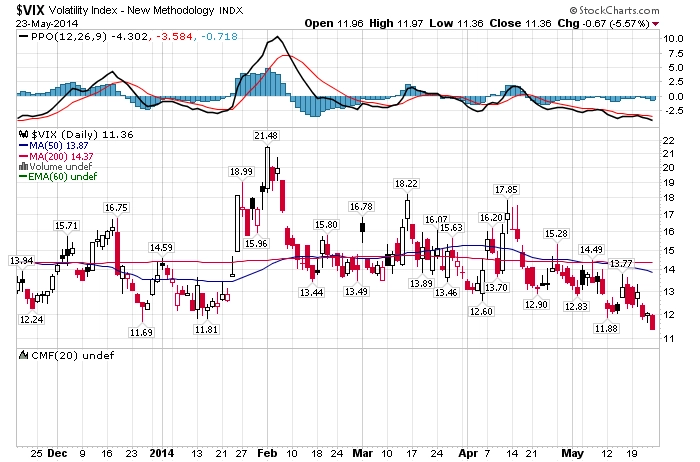Click the CMF(20) area chart icon
The image size is (700, 462).
point(23,355)
